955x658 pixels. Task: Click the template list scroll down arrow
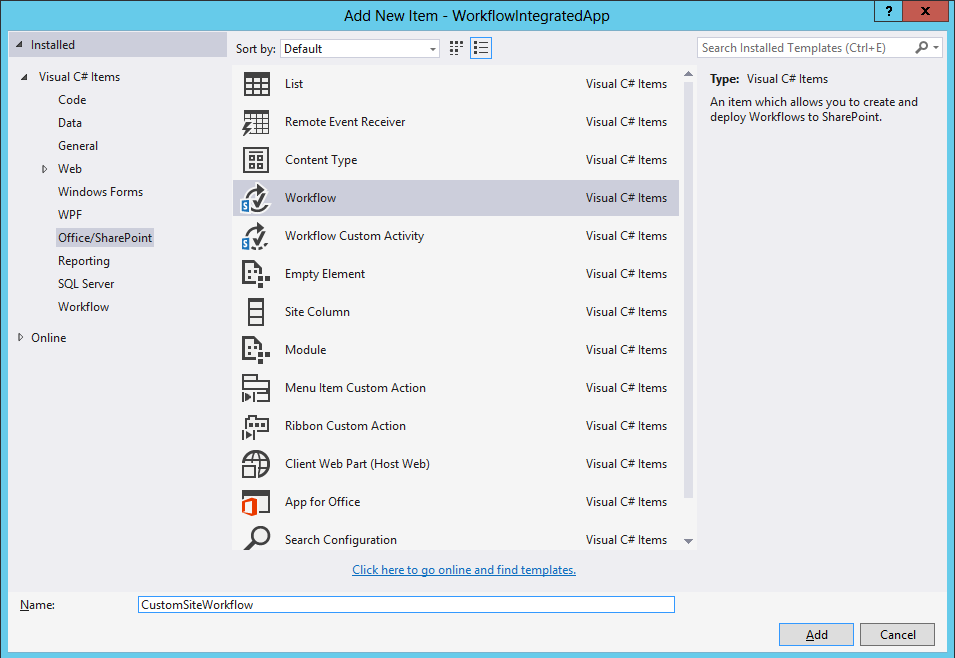coord(688,541)
